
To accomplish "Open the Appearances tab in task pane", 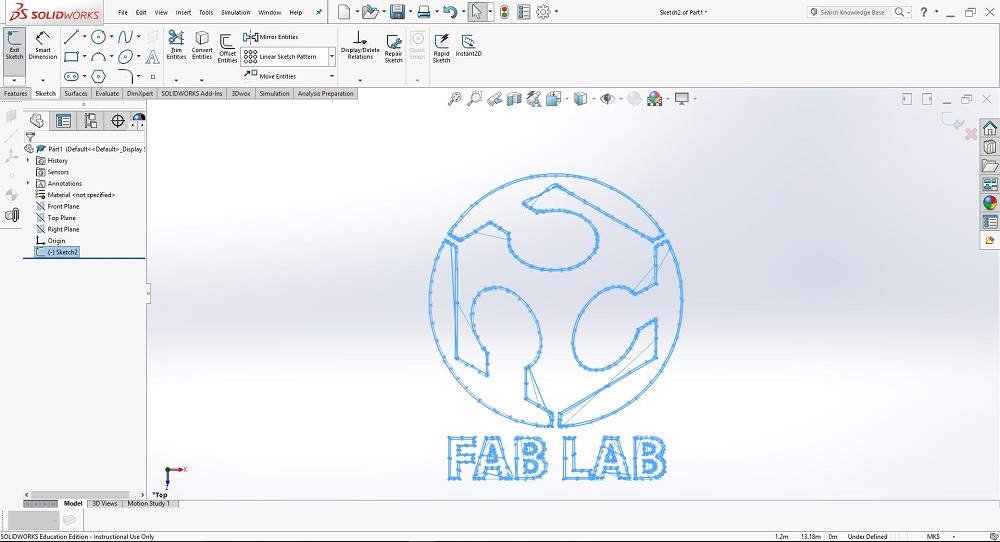I will (989, 203).
